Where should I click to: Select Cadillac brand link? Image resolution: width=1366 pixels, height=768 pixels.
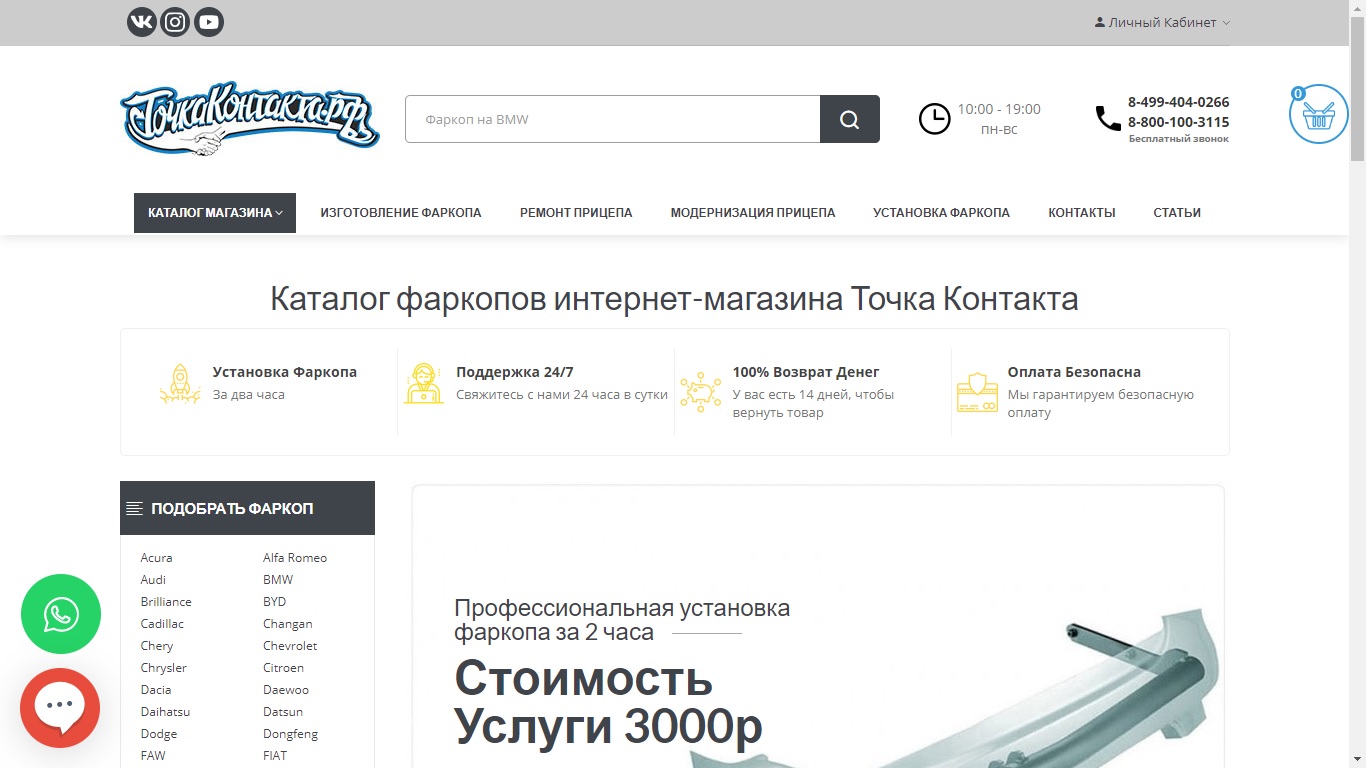163,624
